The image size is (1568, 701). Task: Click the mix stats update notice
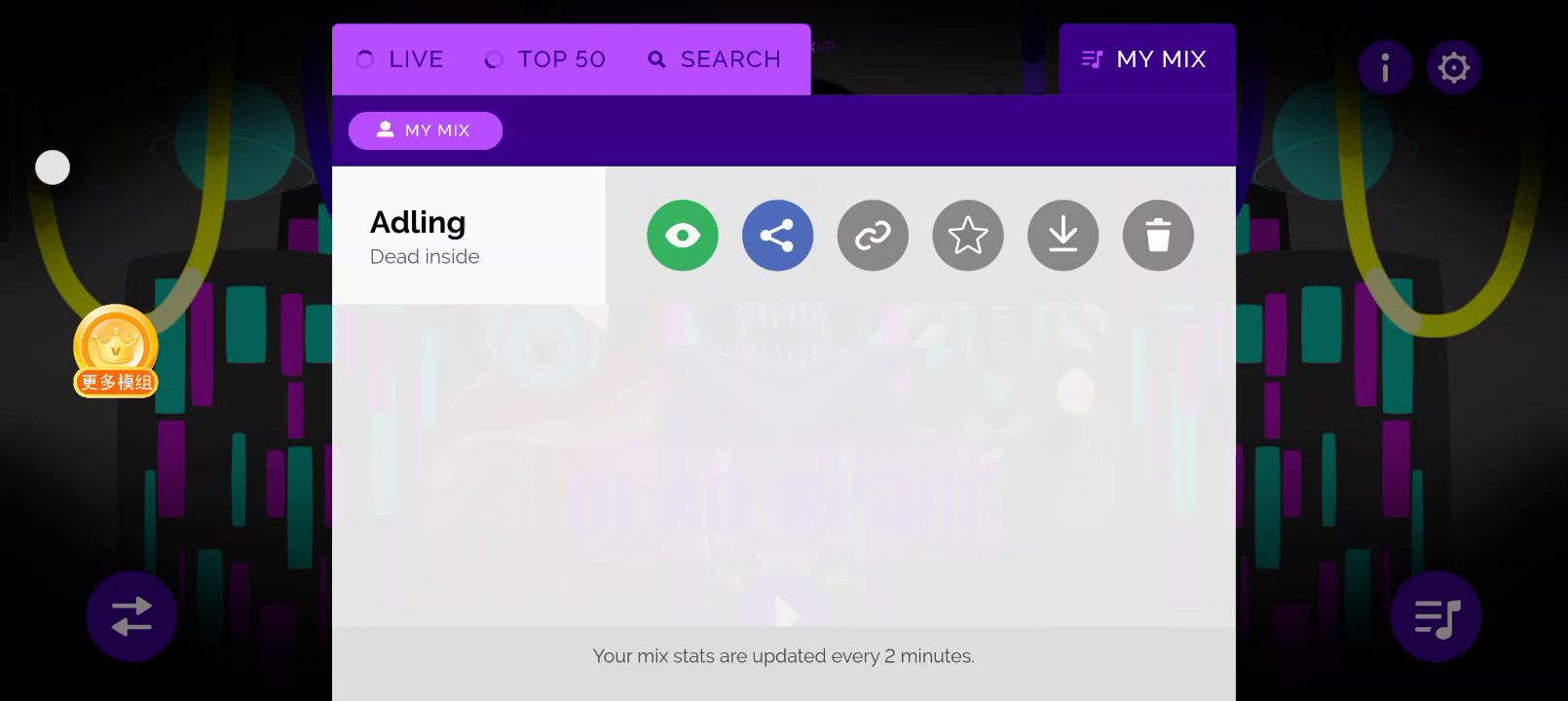[x=783, y=656]
